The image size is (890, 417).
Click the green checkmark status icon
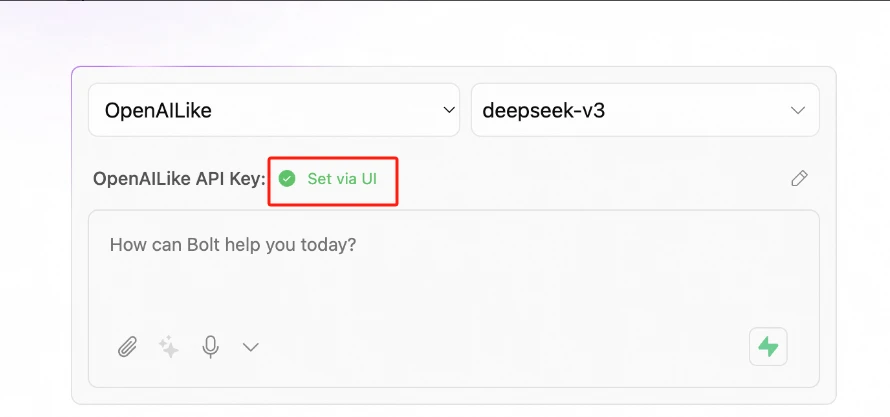click(287, 179)
